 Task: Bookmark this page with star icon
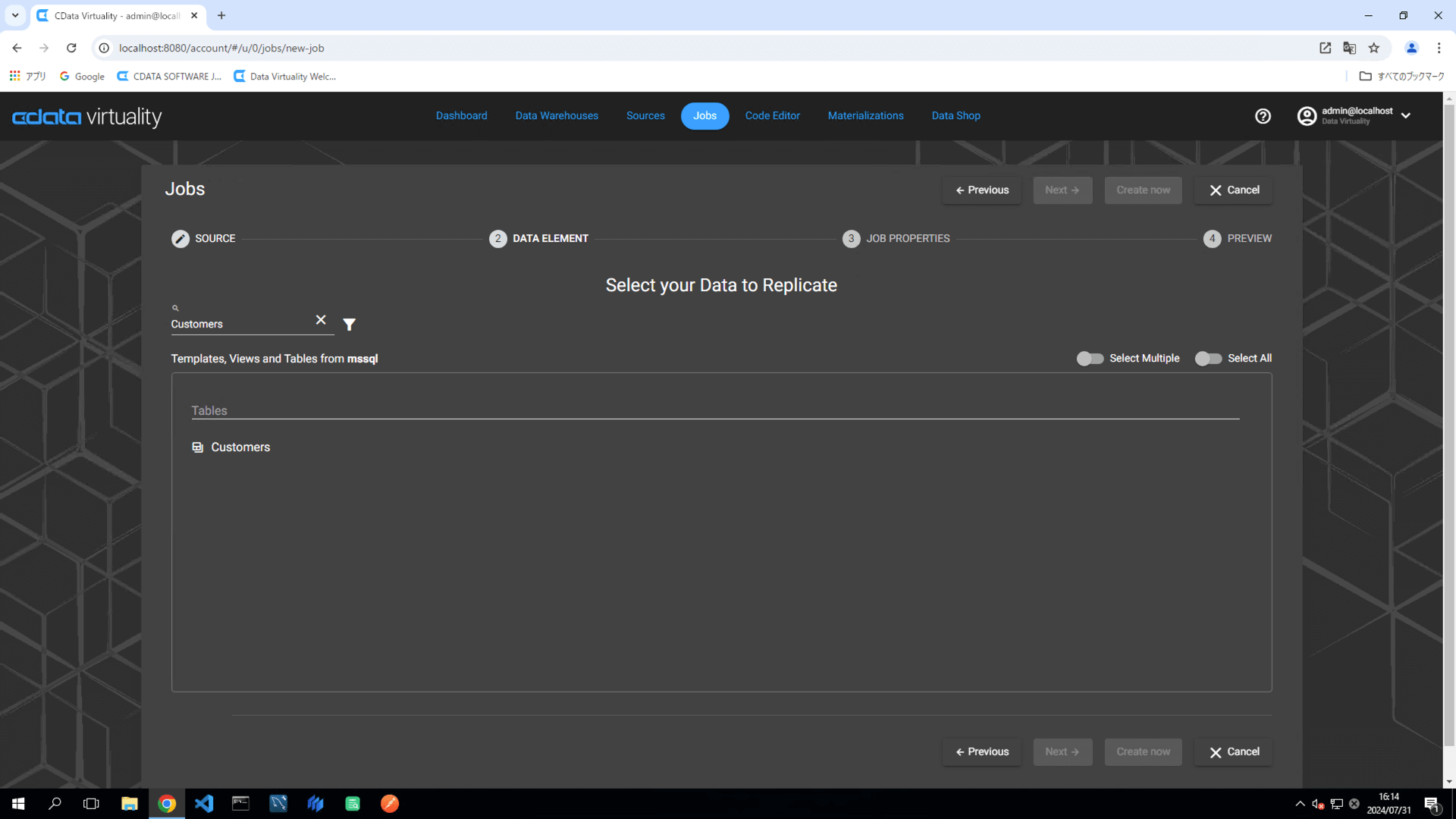point(1374,48)
